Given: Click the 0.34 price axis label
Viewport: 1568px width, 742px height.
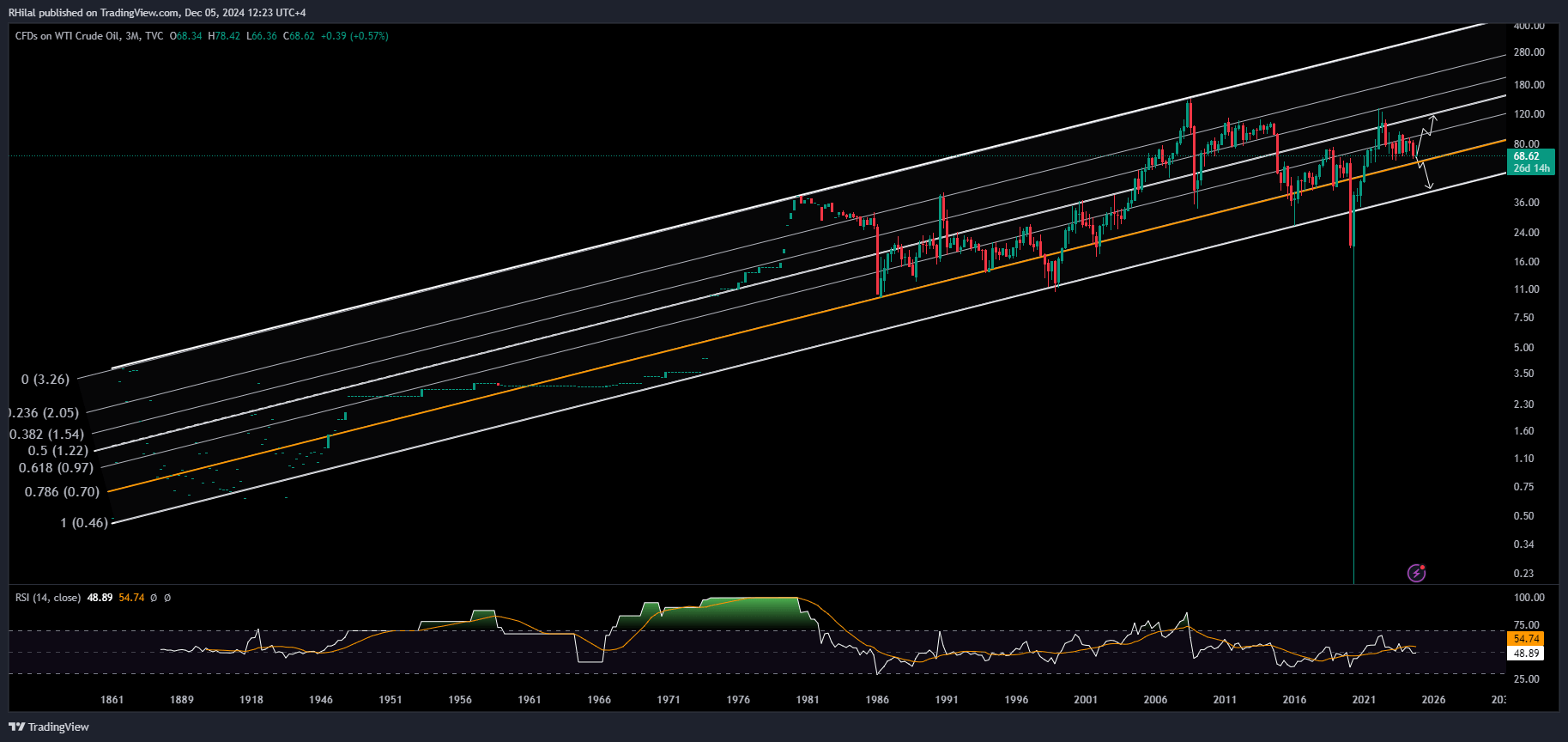Looking at the screenshot, I should (1523, 544).
